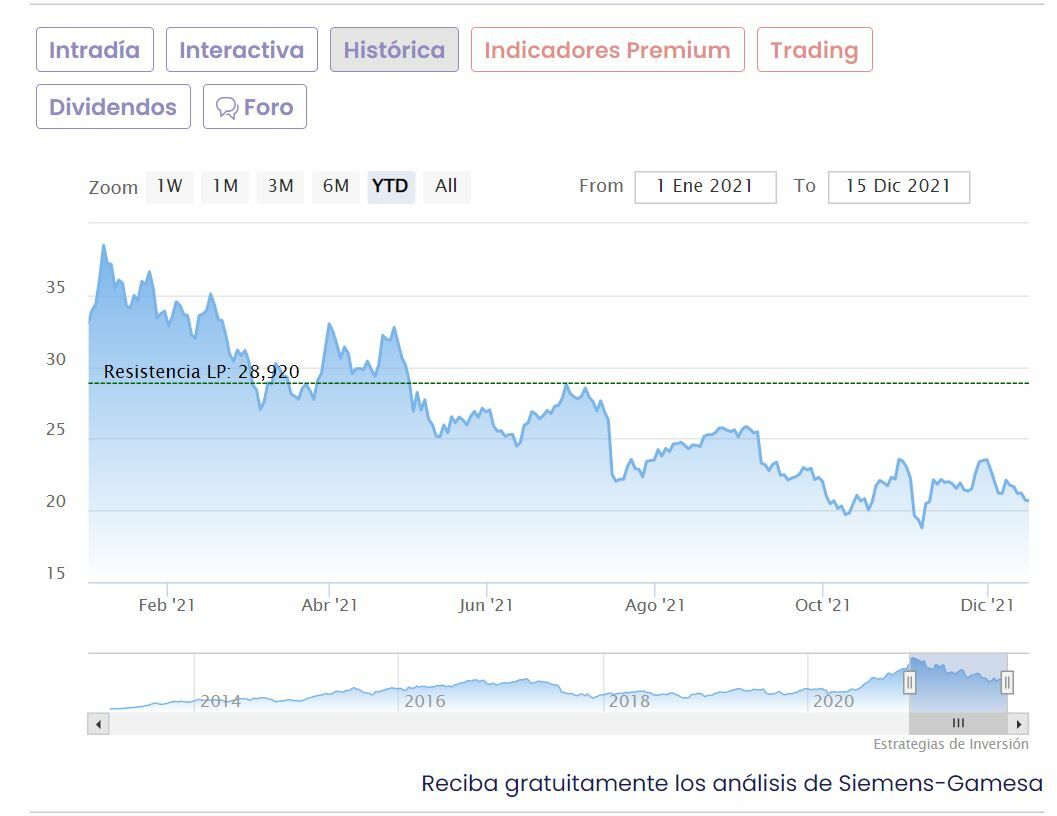Screen dimensions: 1057x816
Task: Show All historical data range
Action: (x=446, y=186)
